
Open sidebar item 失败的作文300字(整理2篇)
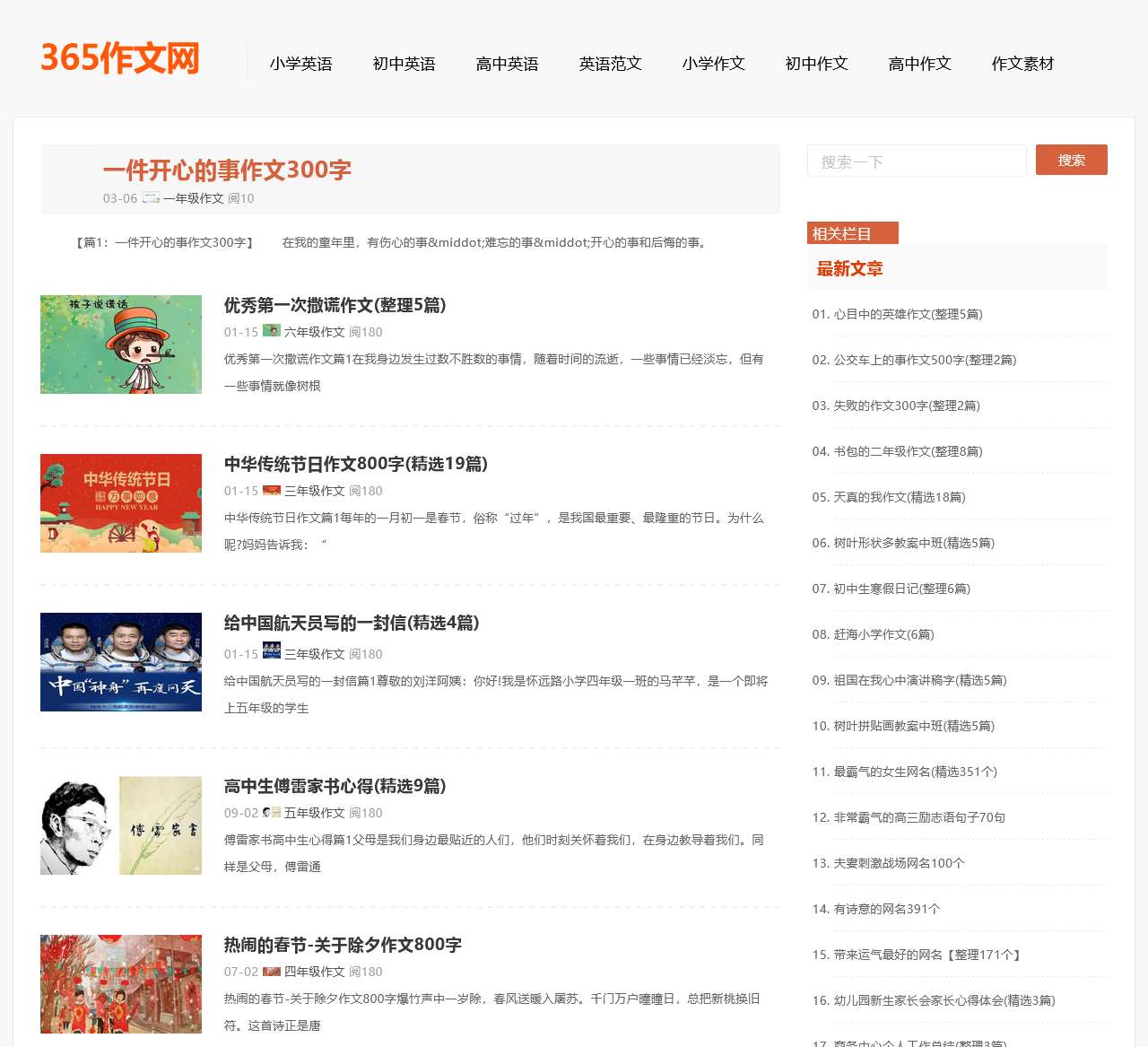907,406
